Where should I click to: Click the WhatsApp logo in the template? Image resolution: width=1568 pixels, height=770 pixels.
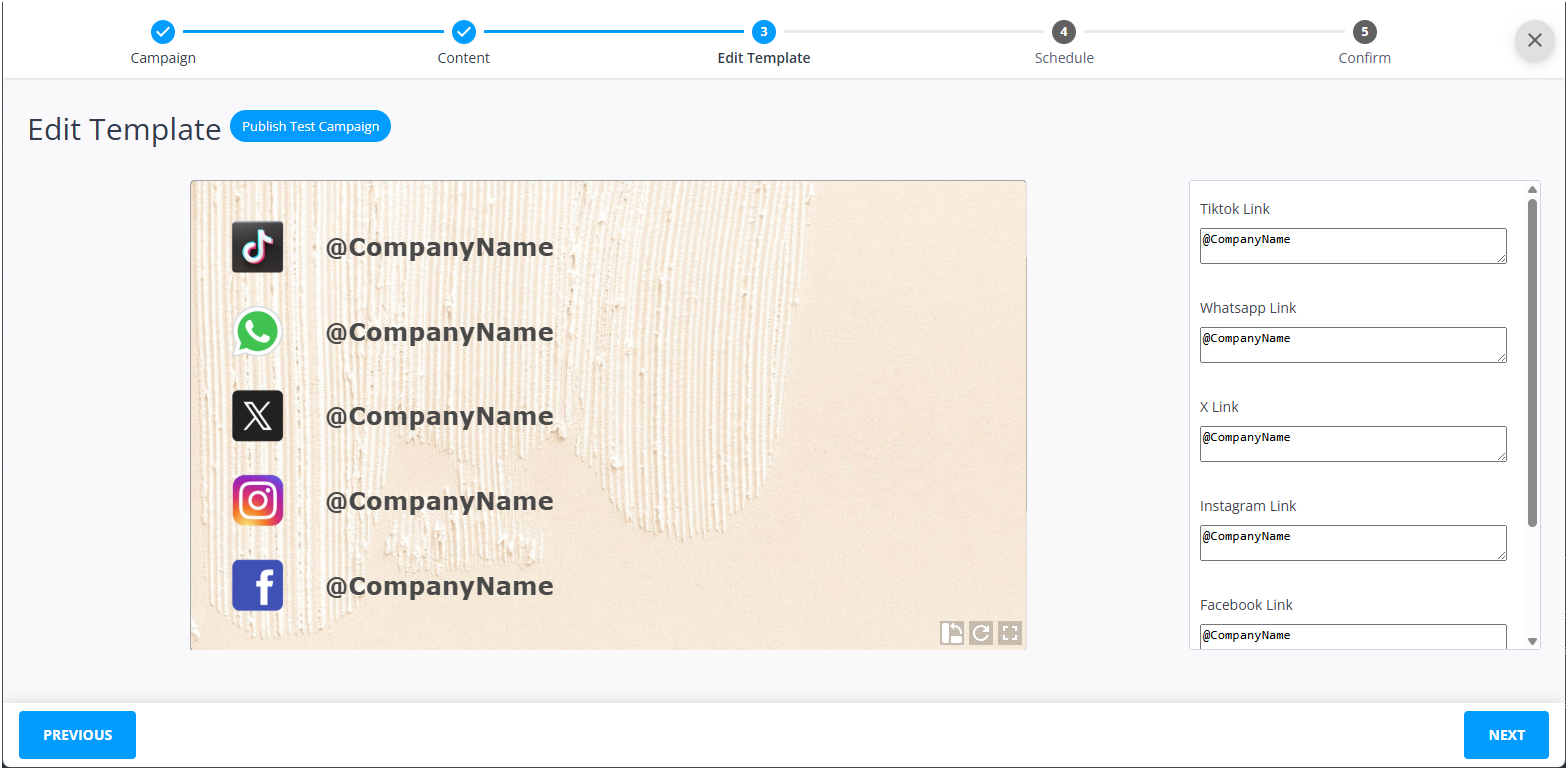(x=258, y=332)
